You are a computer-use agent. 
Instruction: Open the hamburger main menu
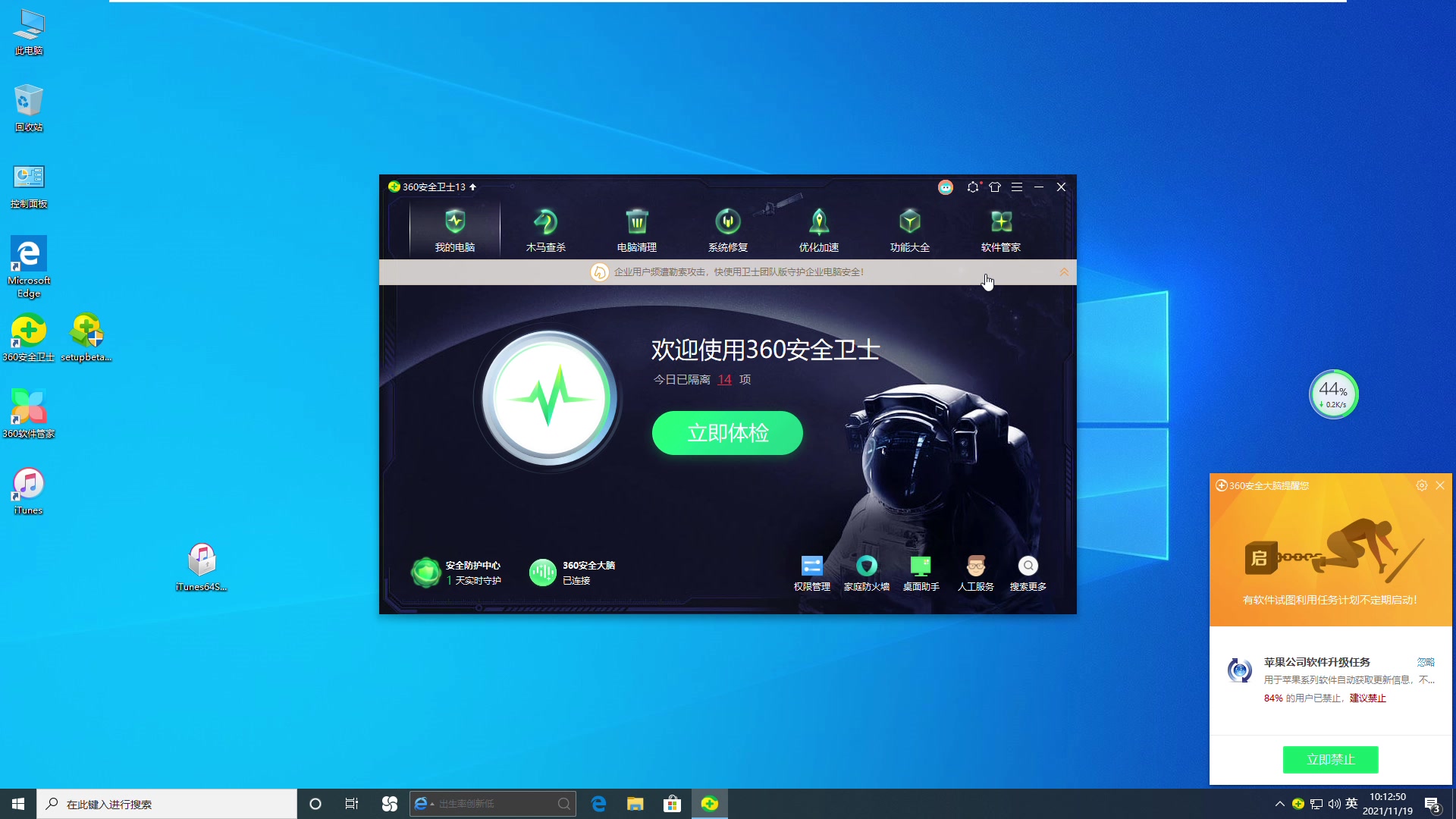click(x=1017, y=187)
